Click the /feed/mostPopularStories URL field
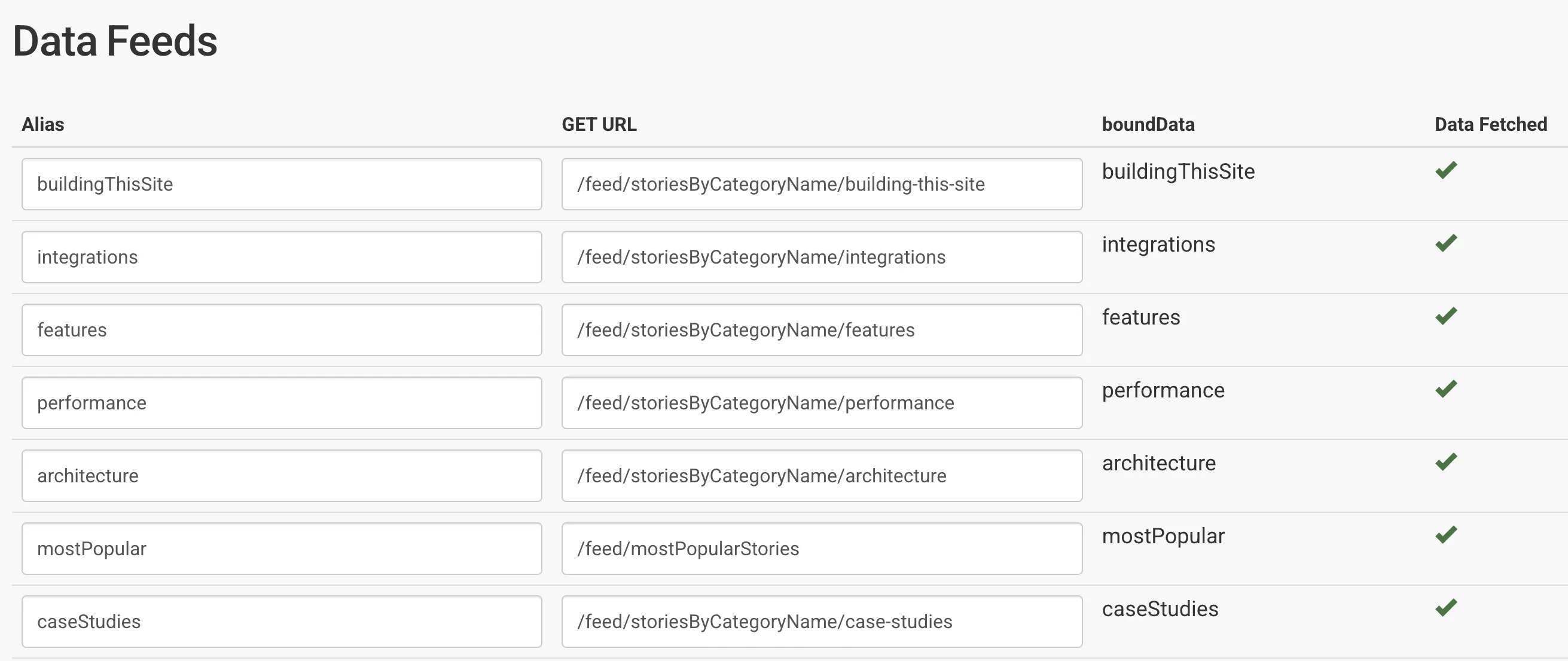The height and width of the screenshot is (661, 1568). pos(821,549)
